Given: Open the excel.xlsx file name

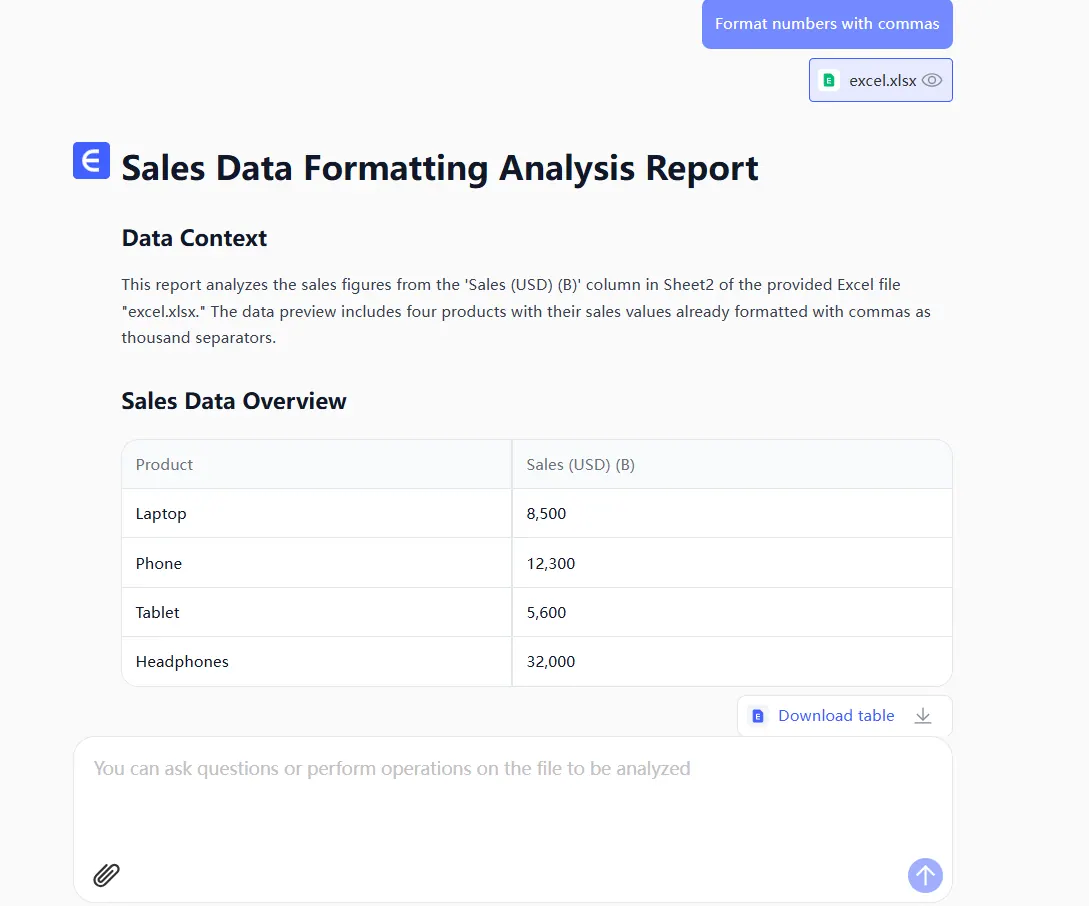Looking at the screenshot, I should [x=882, y=81].
